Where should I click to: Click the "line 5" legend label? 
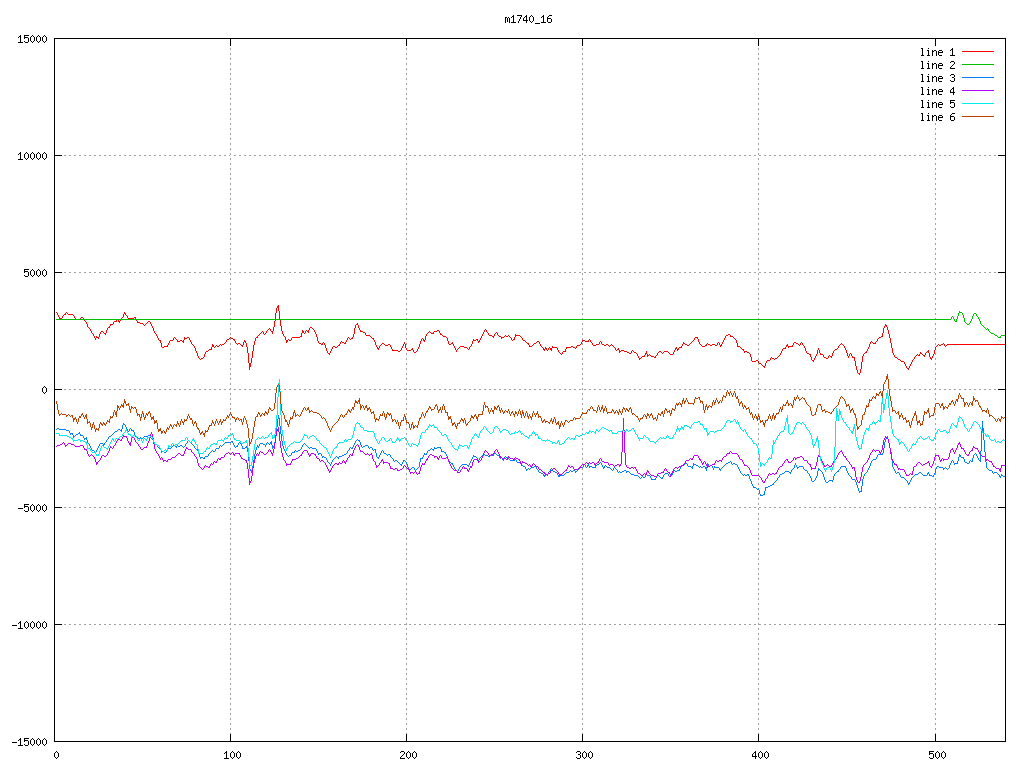(x=937, y=104)
